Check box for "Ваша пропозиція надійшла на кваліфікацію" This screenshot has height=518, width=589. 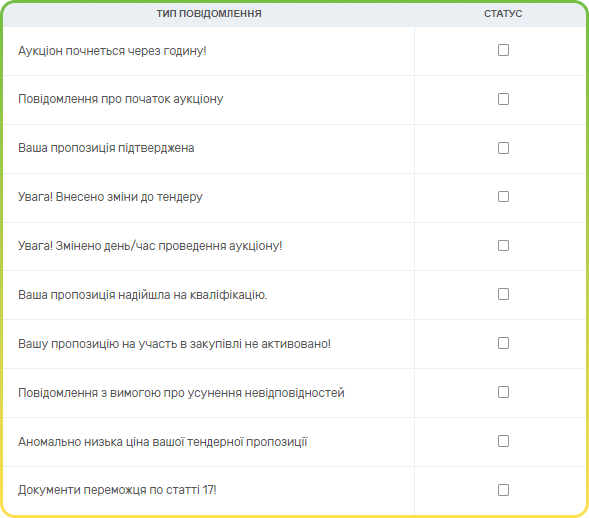503,294
